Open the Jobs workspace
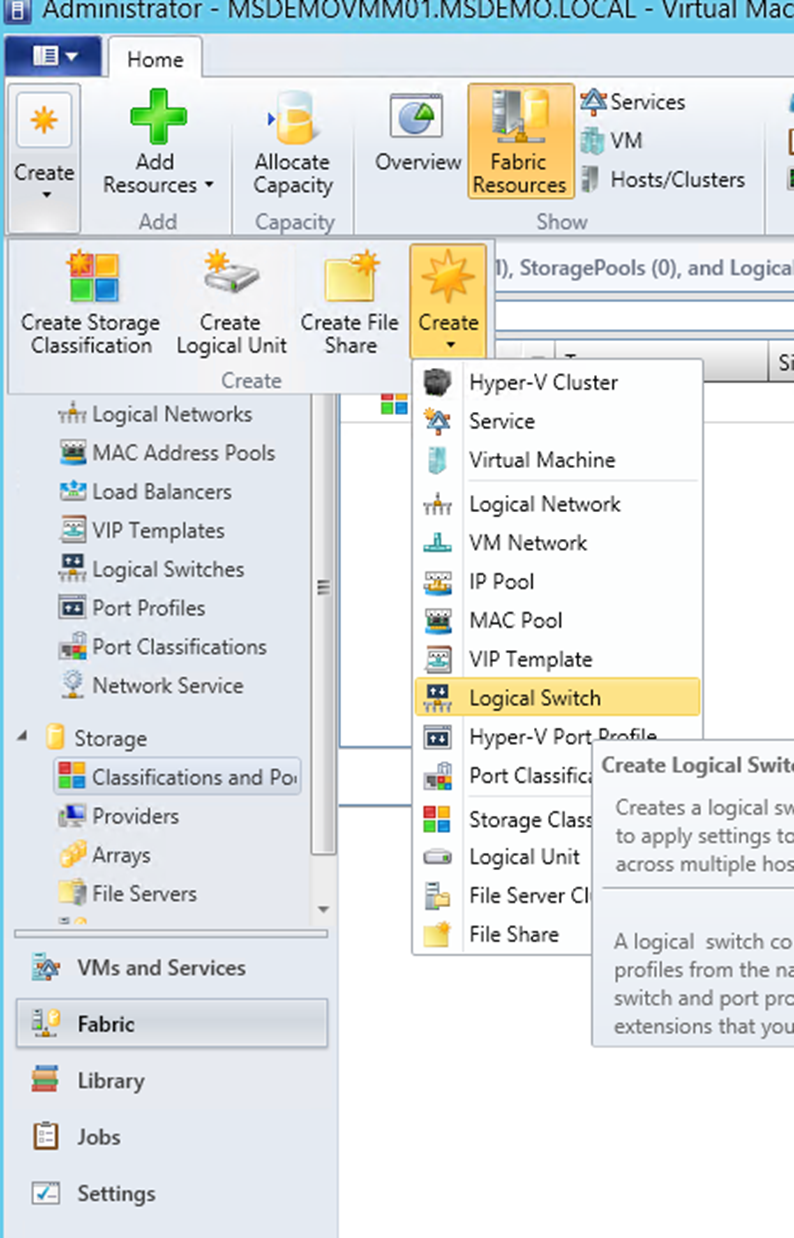794x1238 pixels. coord(171,1137)
